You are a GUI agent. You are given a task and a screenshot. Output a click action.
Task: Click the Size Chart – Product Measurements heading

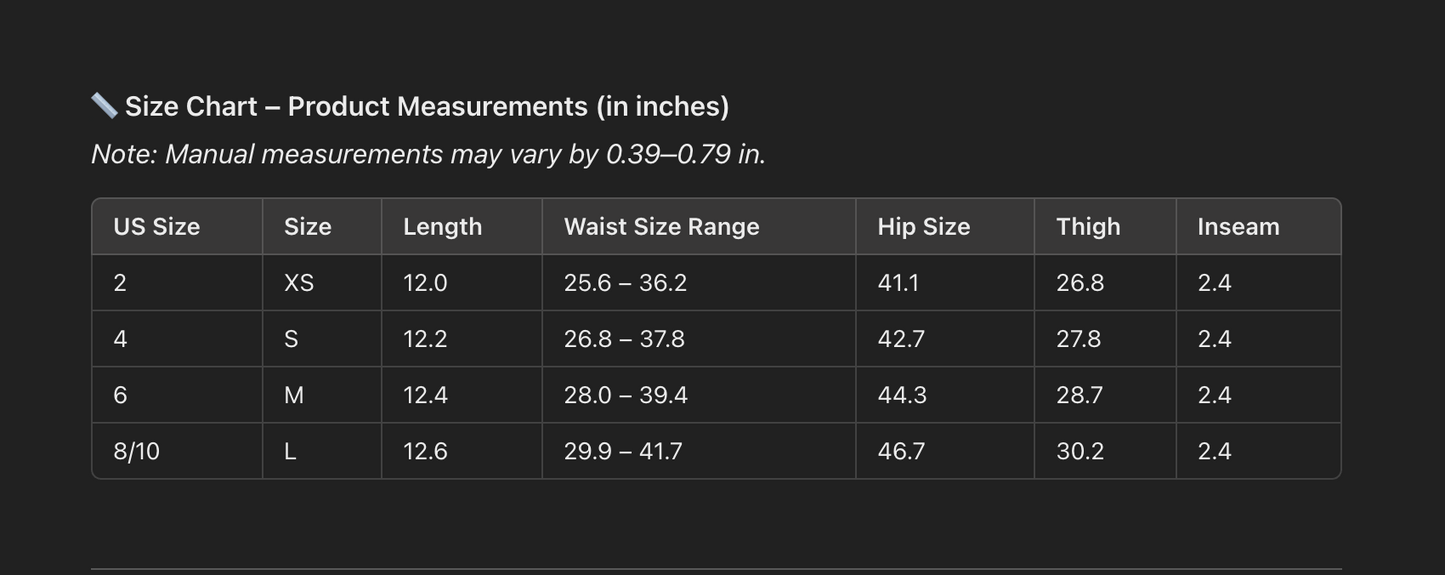[427, 106]
